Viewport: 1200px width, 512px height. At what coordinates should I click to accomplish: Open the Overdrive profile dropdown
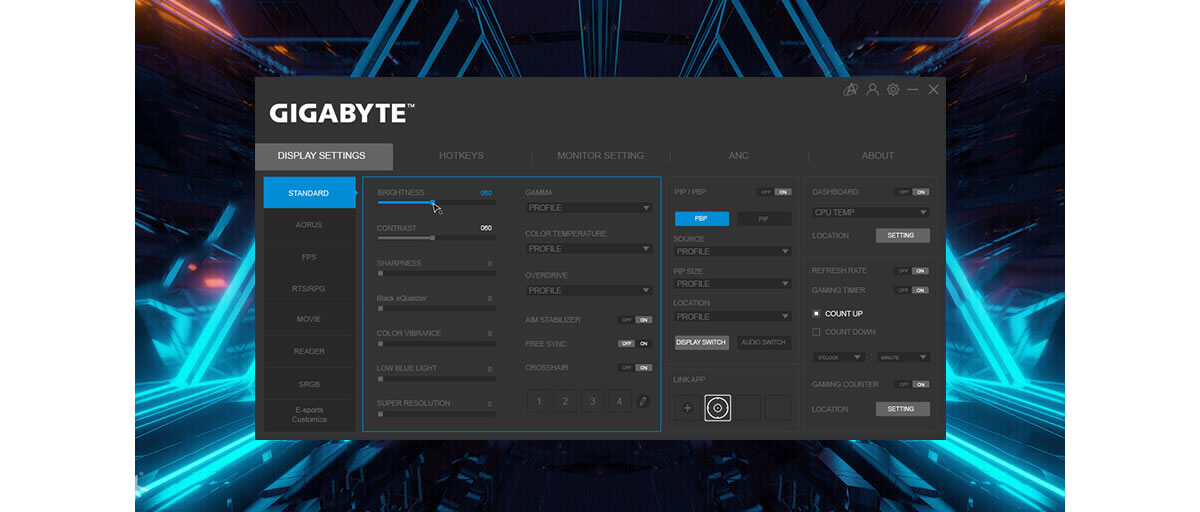point(589,291)
